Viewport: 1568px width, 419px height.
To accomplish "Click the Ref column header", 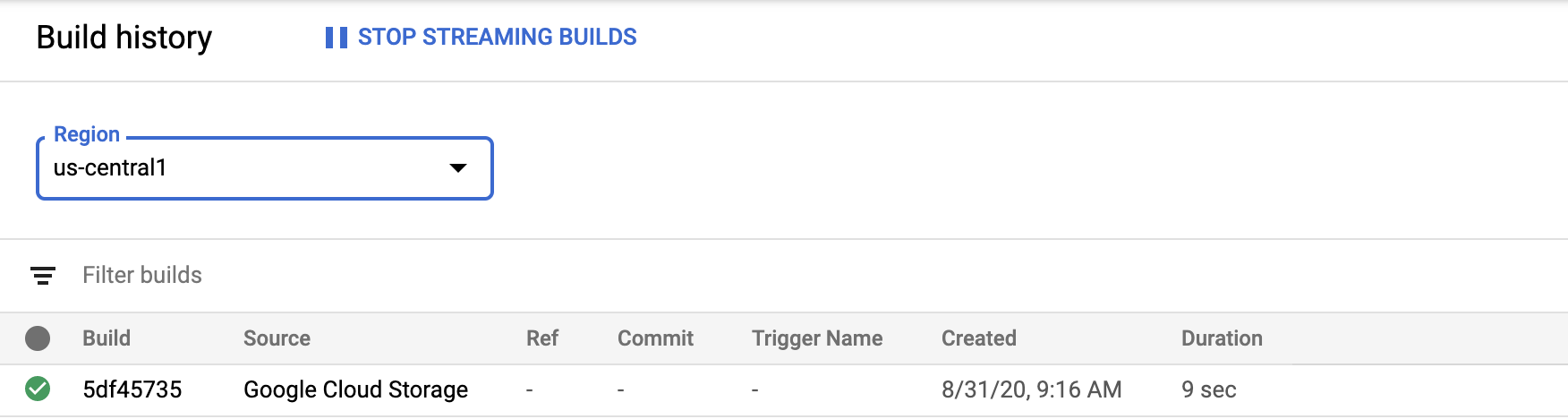I will (x=542, y=338).
